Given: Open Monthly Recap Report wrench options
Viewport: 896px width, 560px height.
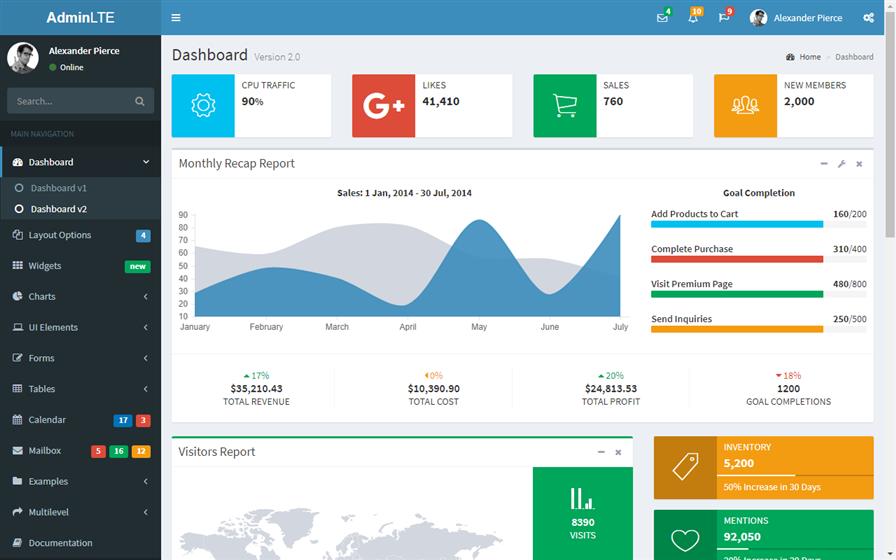Looking at the screenshot, I should [x=842, y=164].
